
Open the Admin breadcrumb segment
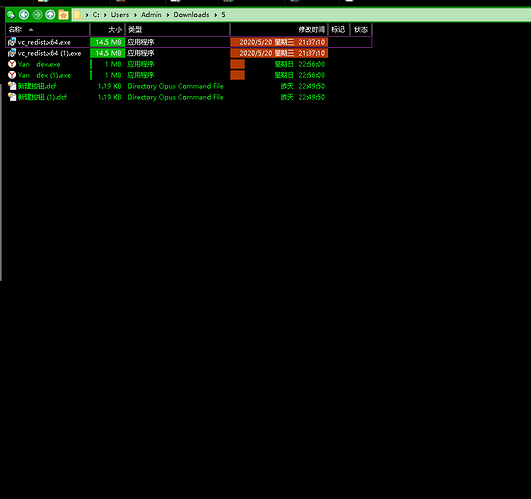click(151, 15)
